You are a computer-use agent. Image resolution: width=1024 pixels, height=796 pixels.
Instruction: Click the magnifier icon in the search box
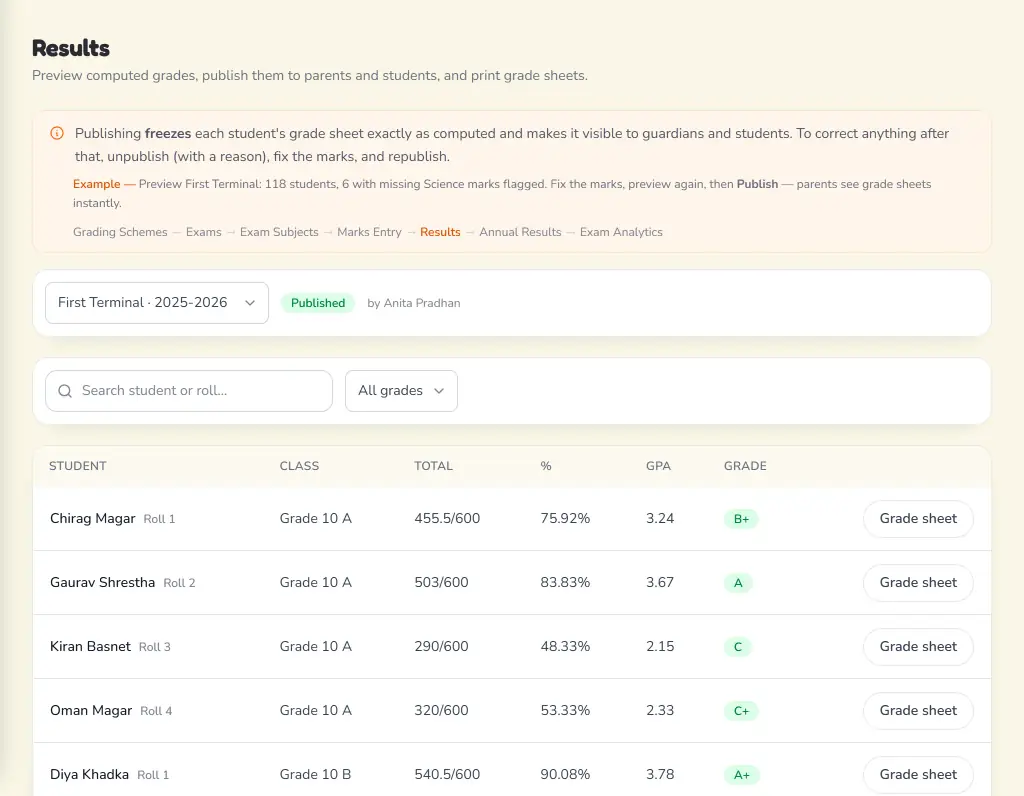pos(65,391)
